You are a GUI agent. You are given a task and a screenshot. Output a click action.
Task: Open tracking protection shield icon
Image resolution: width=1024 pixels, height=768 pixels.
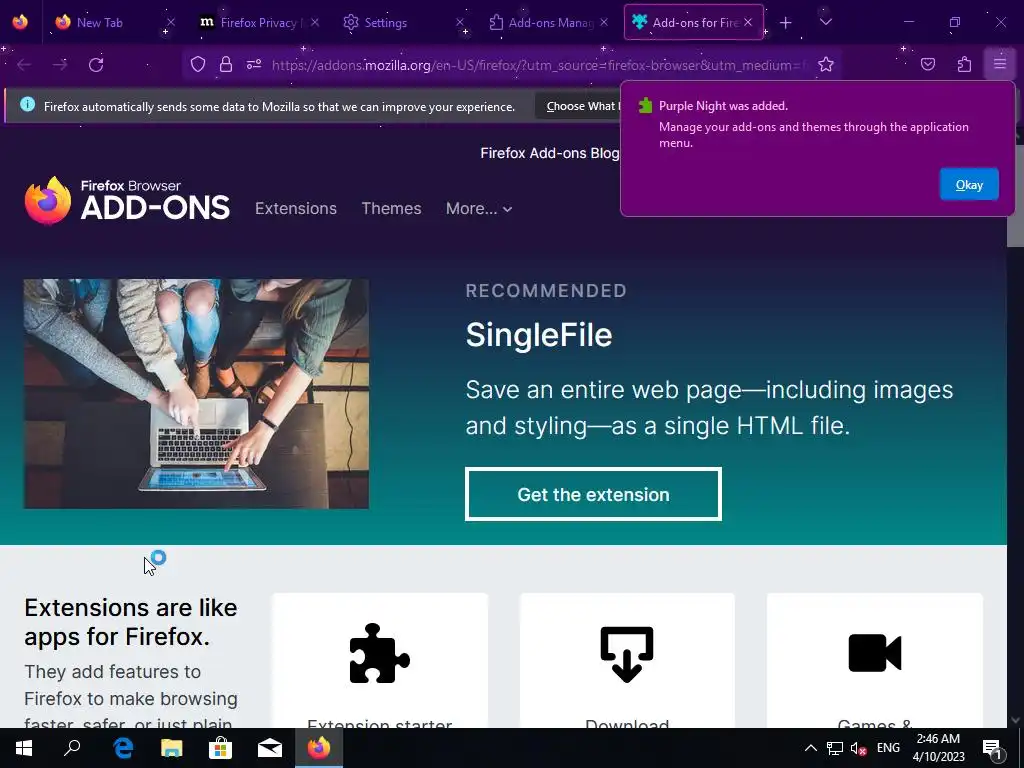point(198,64)
